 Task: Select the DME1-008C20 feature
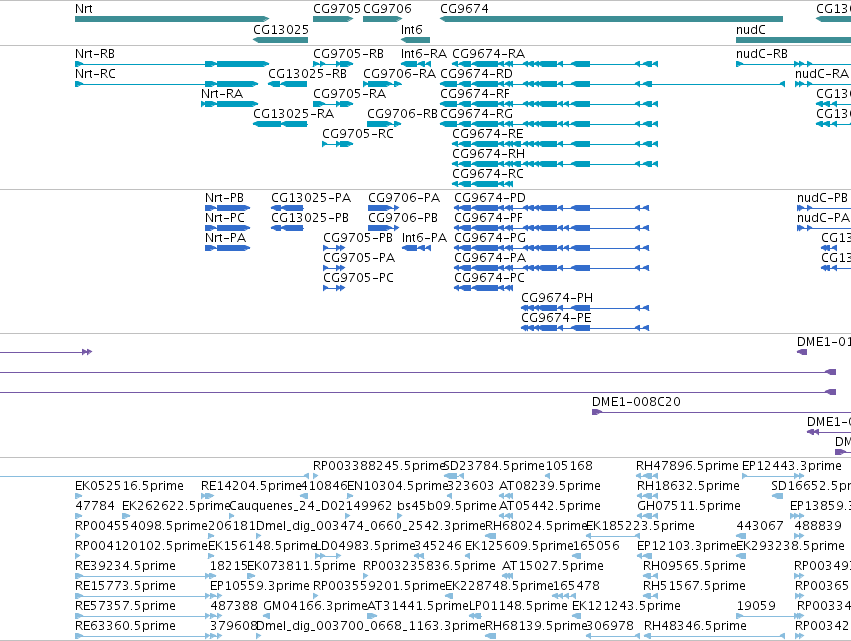[721, 412]
